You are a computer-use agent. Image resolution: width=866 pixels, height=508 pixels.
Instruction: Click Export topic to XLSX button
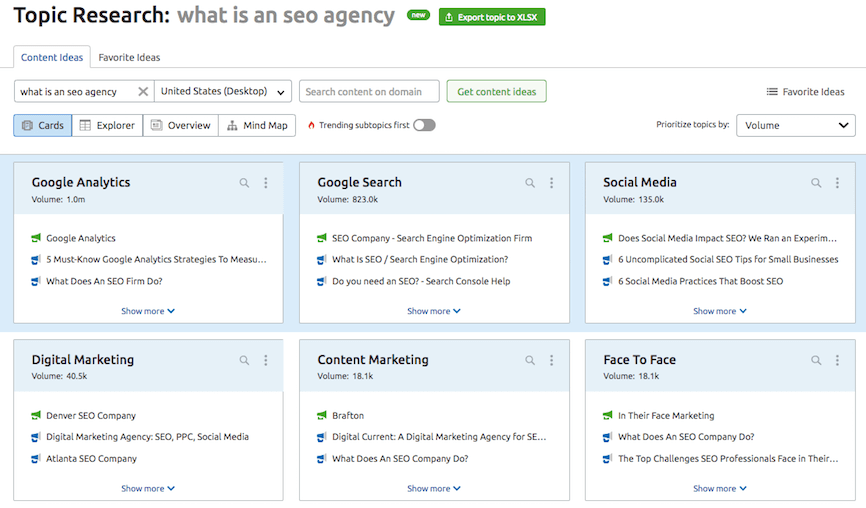[x=492, y=17]
